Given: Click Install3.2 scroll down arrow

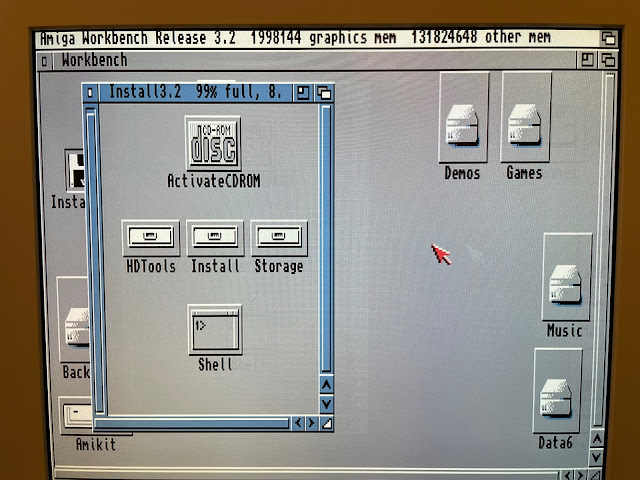Looking at the screenshot, I should pos(326,404).
